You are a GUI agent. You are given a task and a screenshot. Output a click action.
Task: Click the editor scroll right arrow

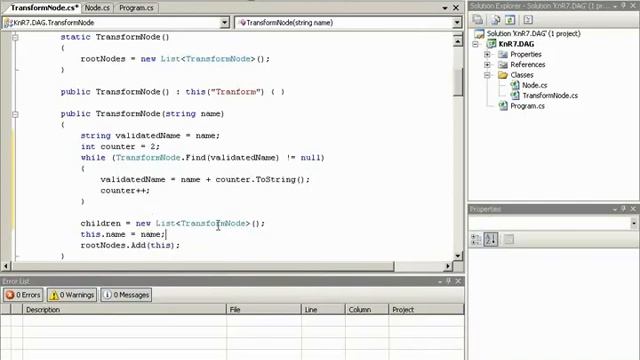tap(448, 266)
